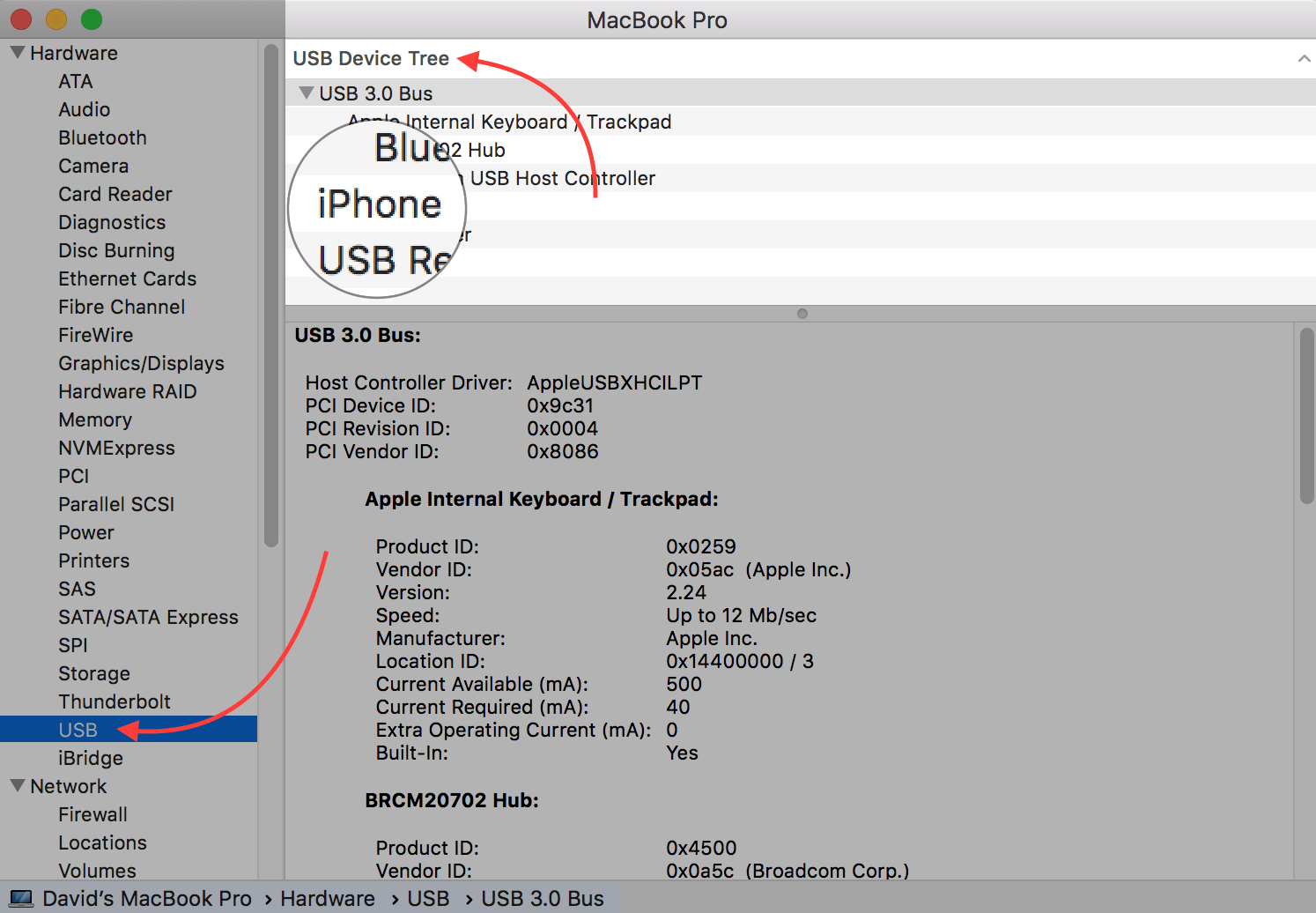This screenshot has height=913, width=1316.
Task: Click the Speed value Up to 12 Mb/sec
Action: [x=742, y=615]
